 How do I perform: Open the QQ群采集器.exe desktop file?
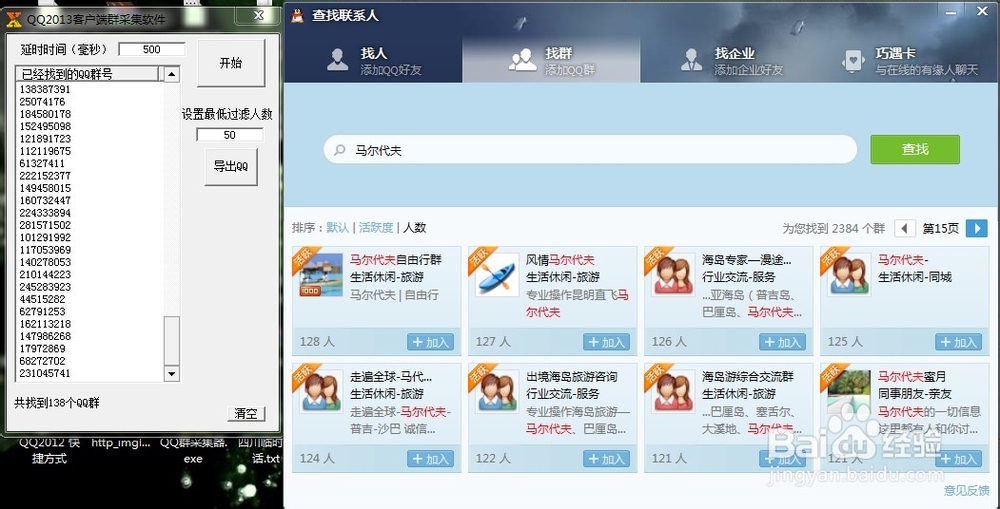(x=193, y=450)
